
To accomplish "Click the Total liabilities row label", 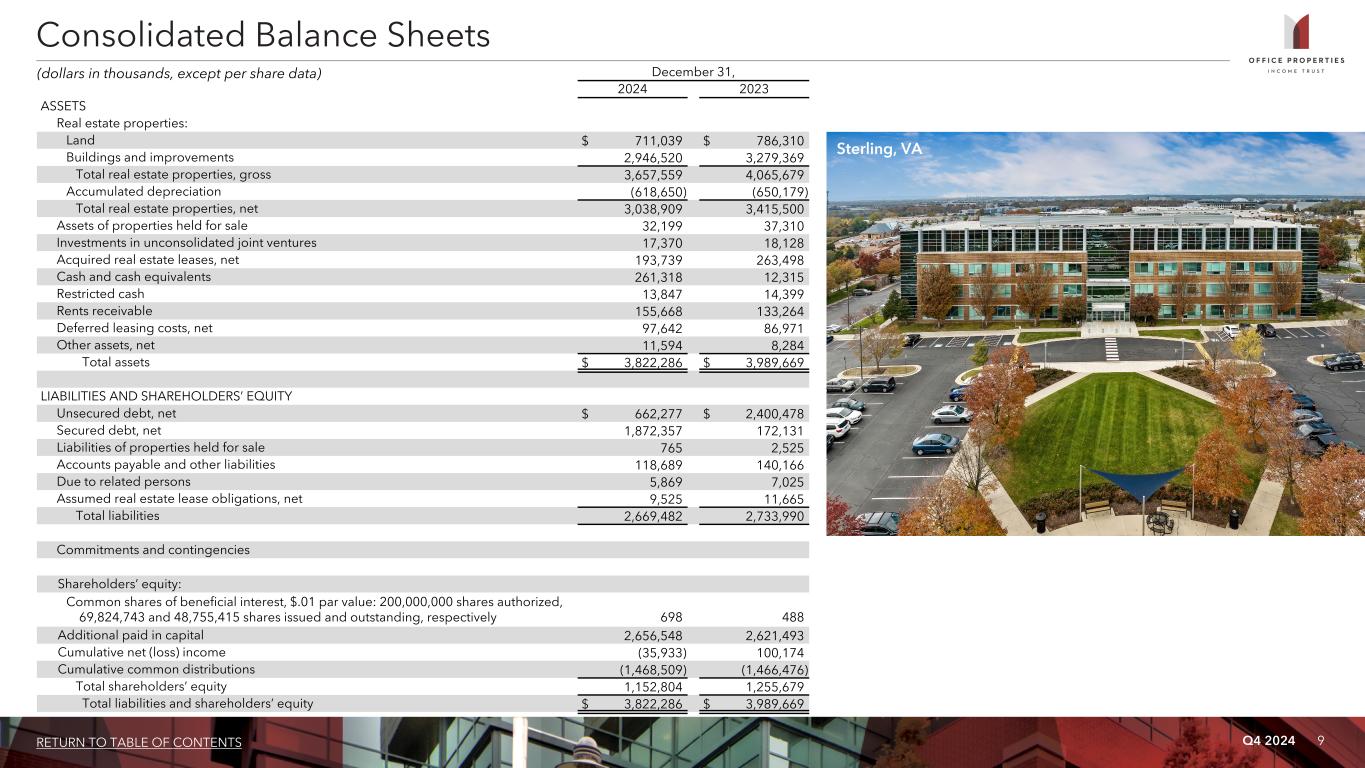I will [x=117, y=516].
